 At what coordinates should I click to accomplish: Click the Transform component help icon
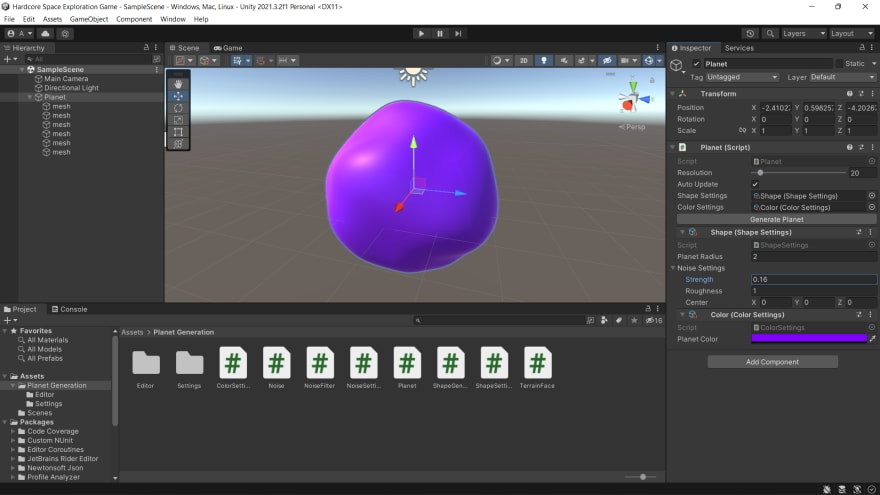[850, 94]
